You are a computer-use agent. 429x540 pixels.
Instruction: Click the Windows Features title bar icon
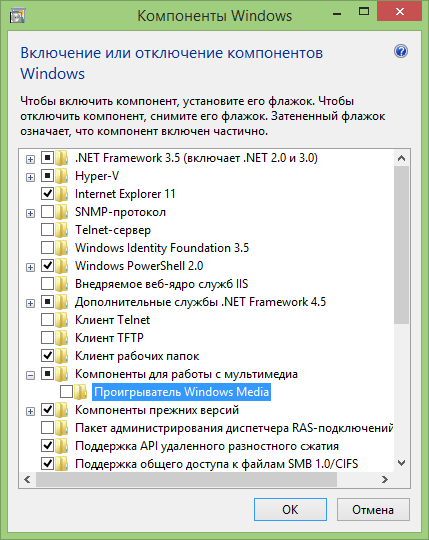(x=17, y=15)
